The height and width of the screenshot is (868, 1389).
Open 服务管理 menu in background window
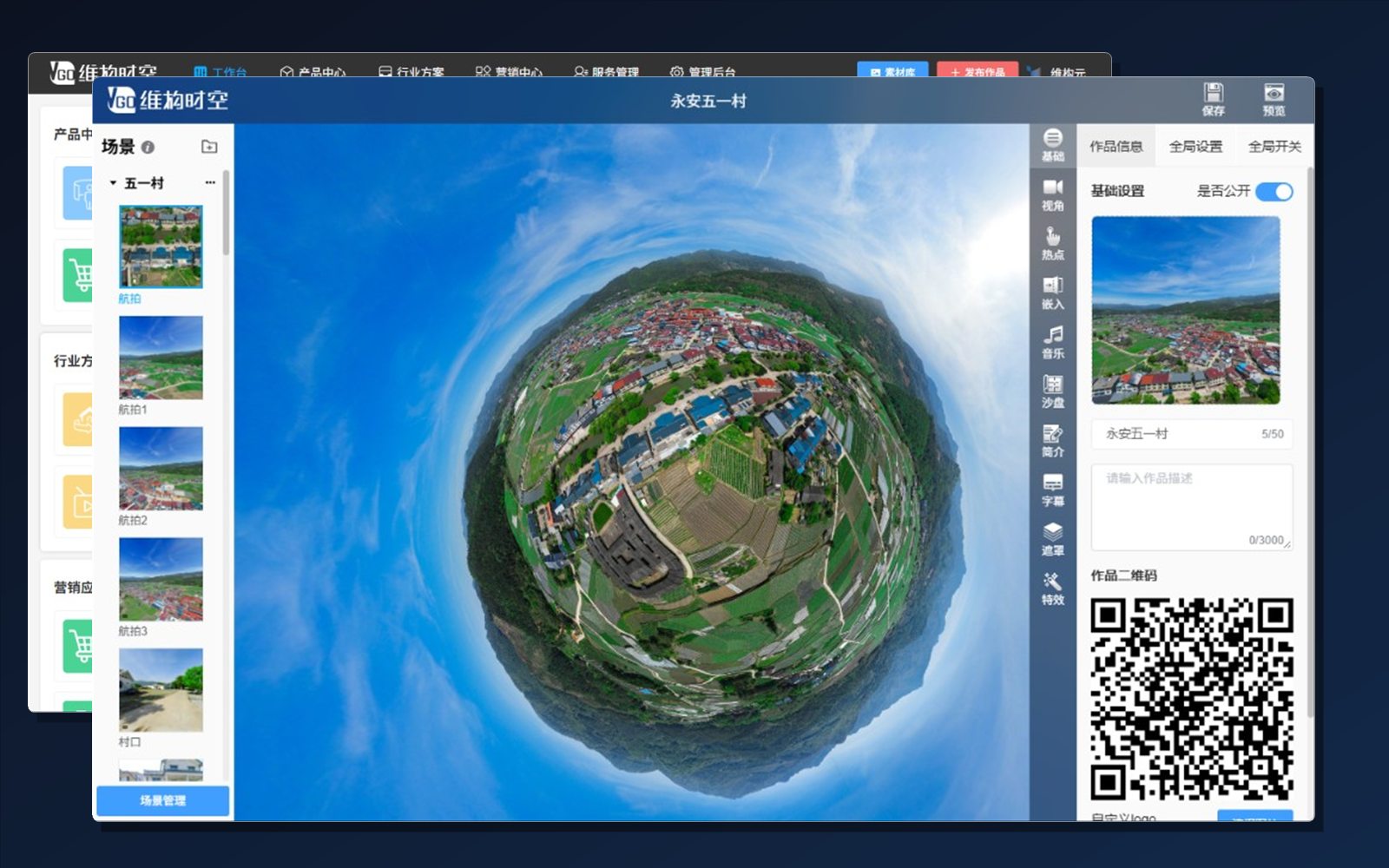[x=607, y=72]
